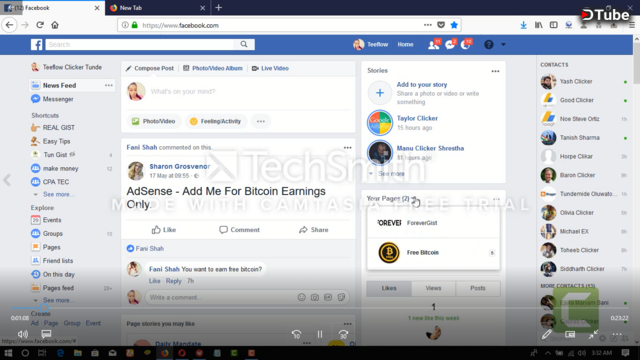This screenshot has width=640, height=360.
Task: Click the search magnifier button
Action: 244,44
